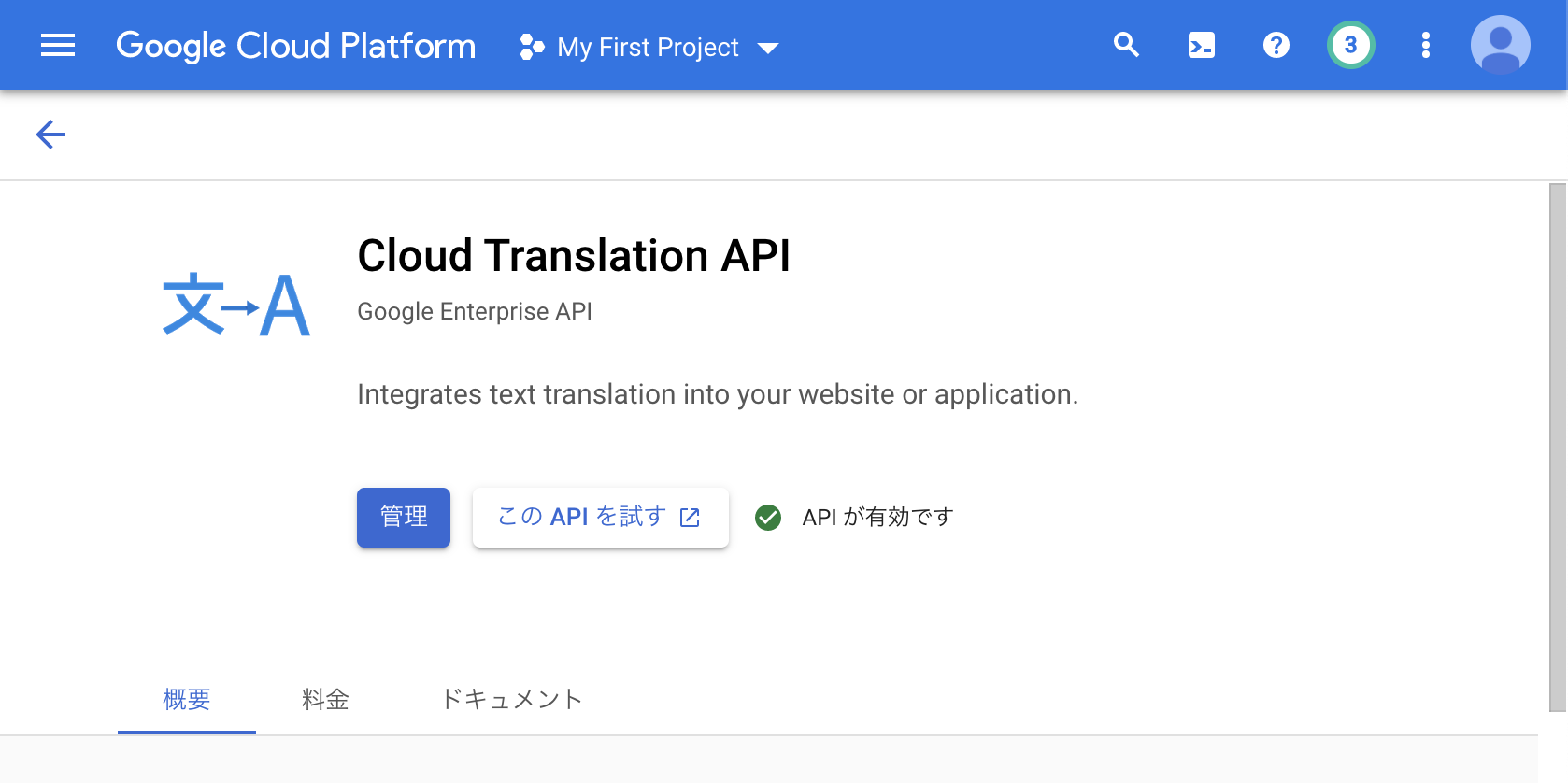Open the help question mark icon
The width and height of the screenshot is (1568, 783).
pyautogui.click(x=1276, y=45)
